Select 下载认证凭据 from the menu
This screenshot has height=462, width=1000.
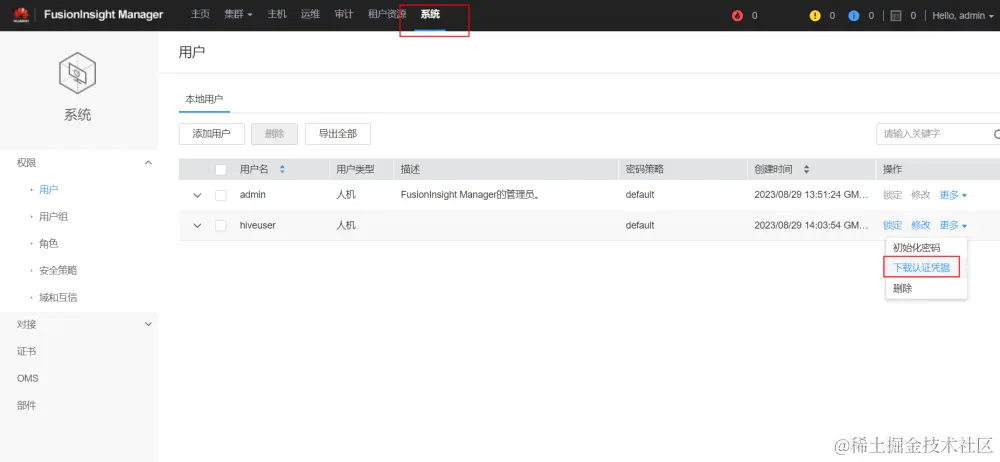(x=922, y=268)
